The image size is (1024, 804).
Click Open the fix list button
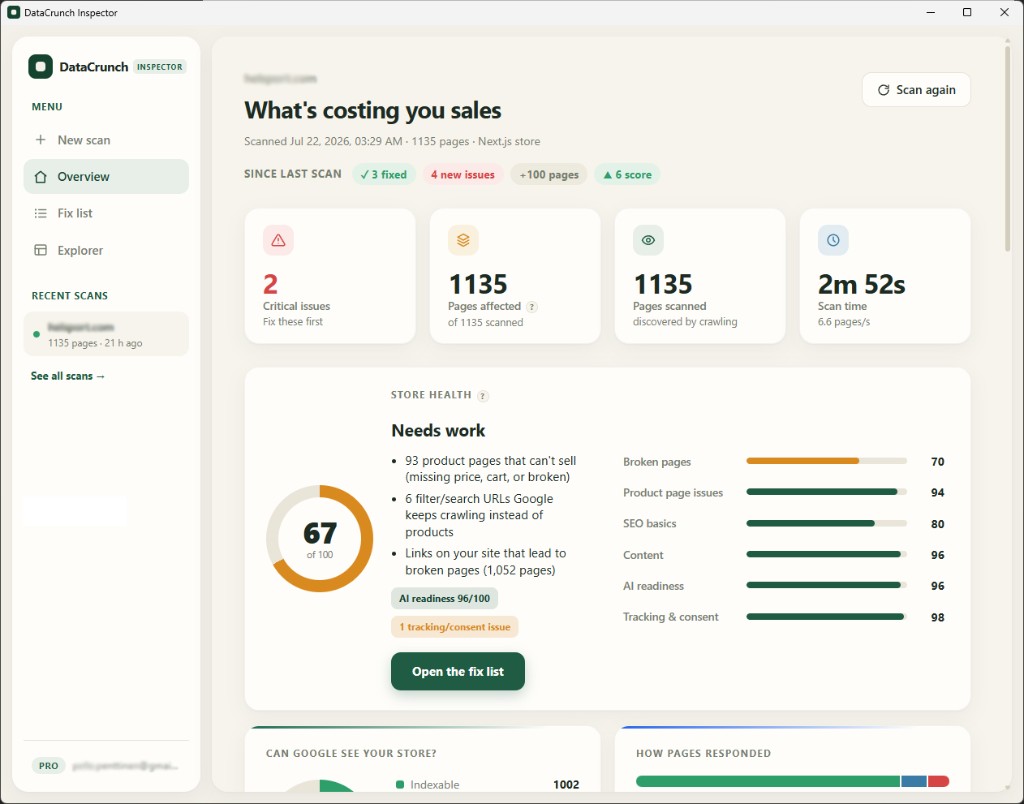458,671
